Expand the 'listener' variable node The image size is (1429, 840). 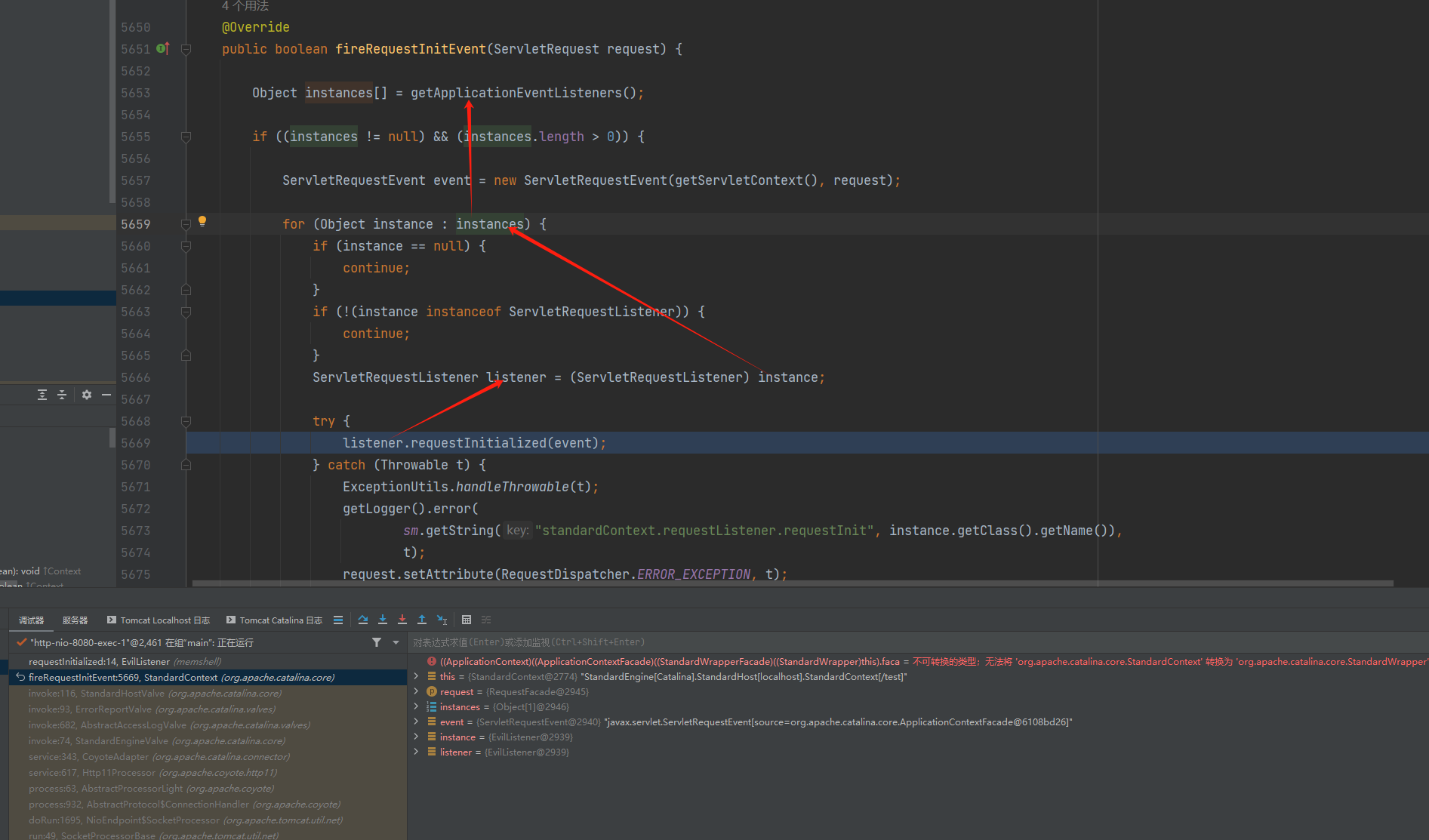click(416, 752)
